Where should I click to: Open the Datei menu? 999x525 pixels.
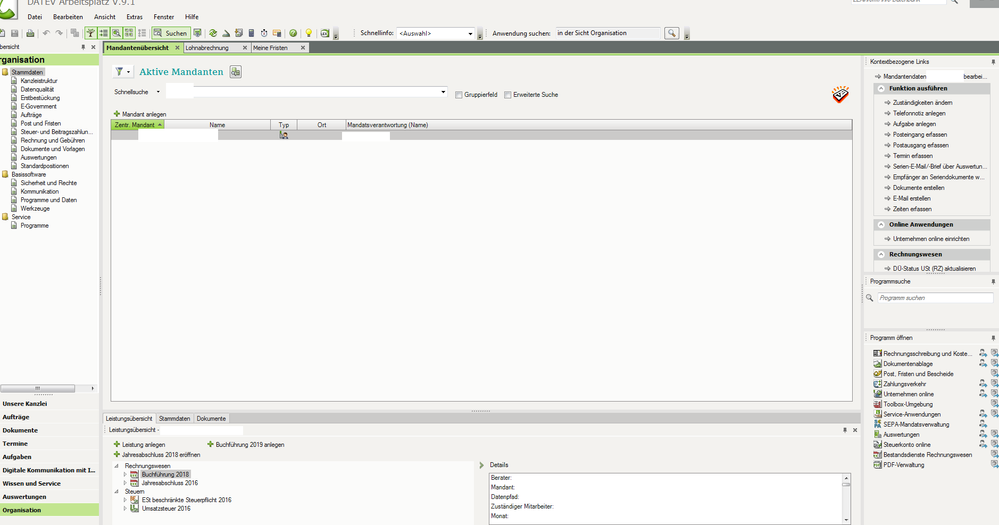pos(34,17)
